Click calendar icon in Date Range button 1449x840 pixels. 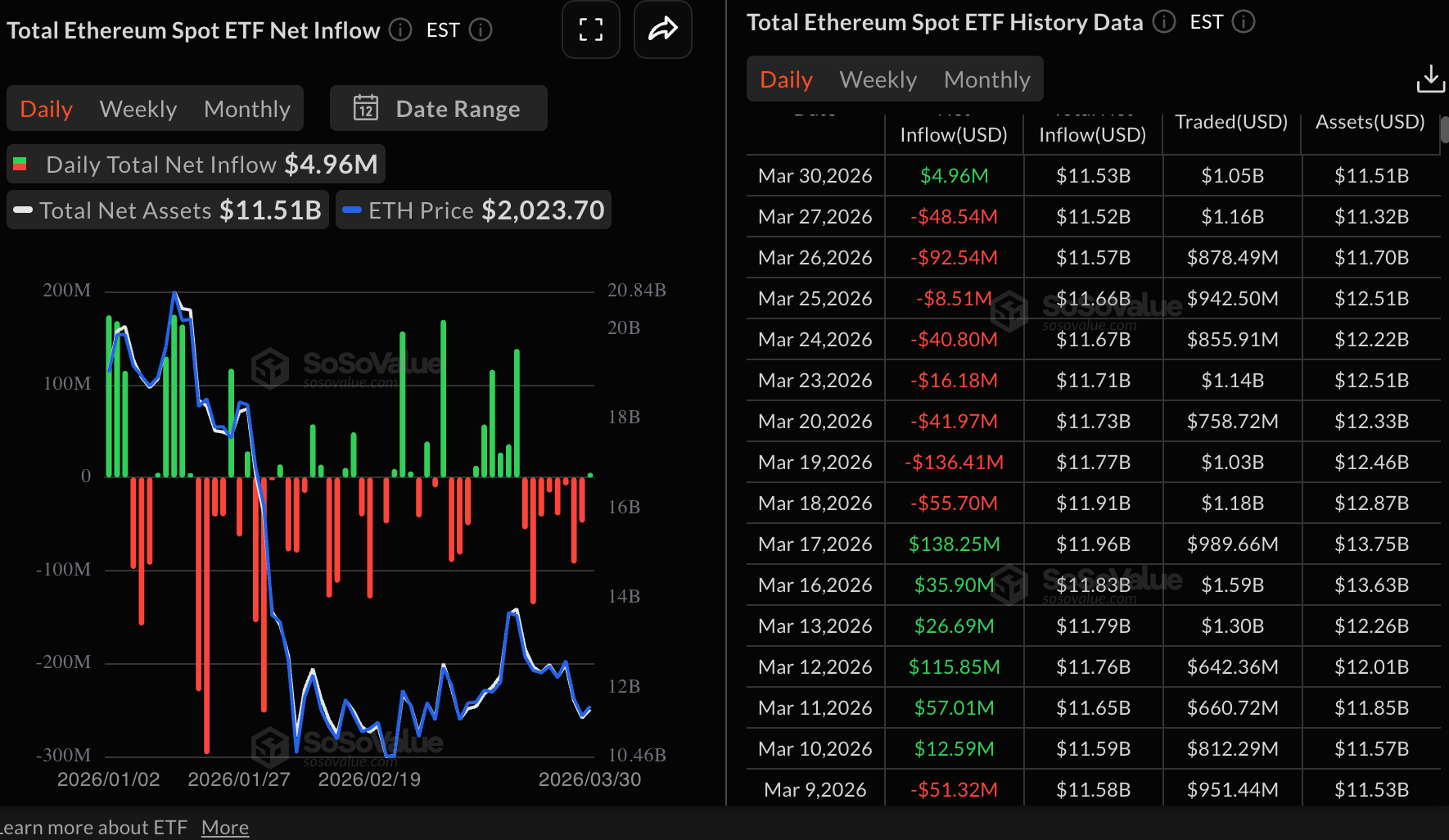point(365,108)
